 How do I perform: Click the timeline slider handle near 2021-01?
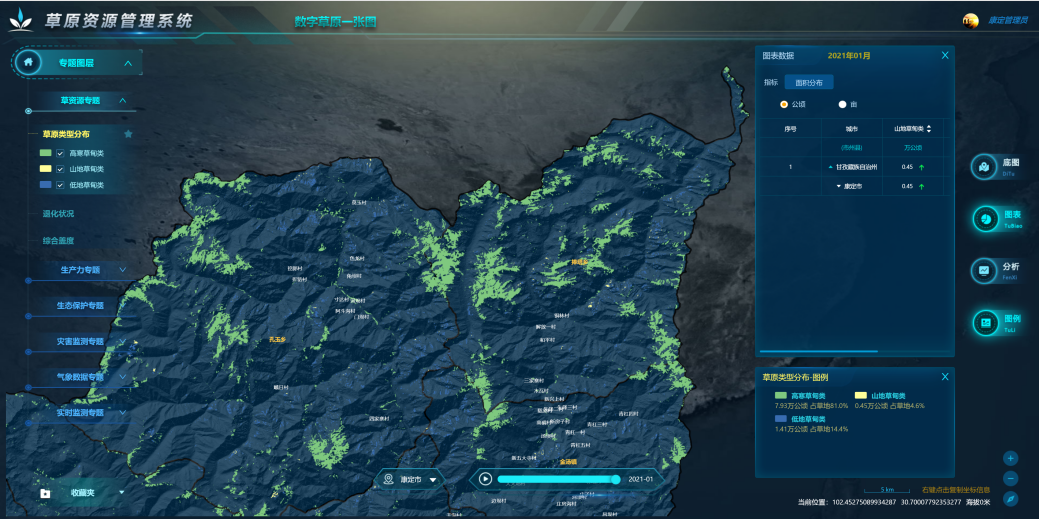616,479
